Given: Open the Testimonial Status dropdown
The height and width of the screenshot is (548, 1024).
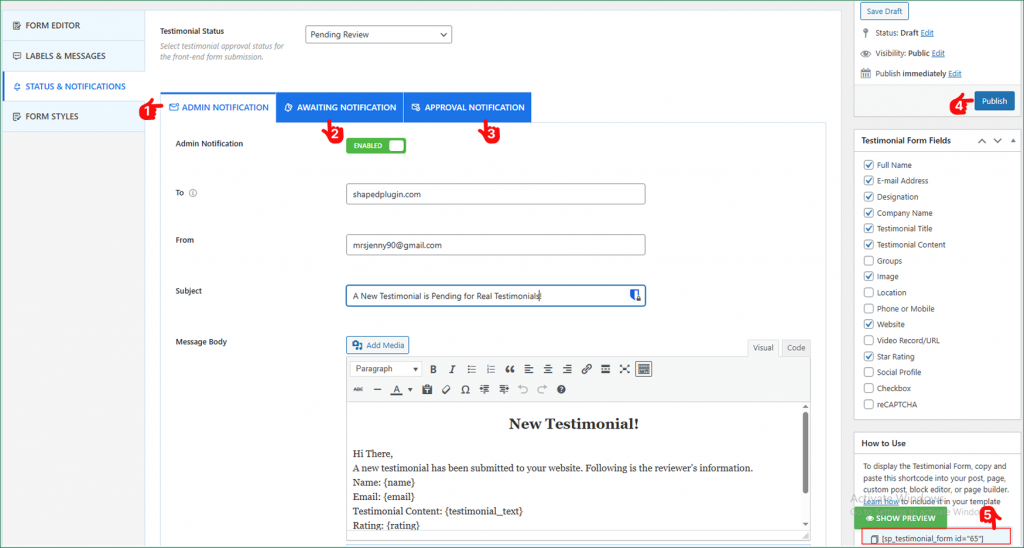Looking at the screenshot, I should (x=378, y=34).
